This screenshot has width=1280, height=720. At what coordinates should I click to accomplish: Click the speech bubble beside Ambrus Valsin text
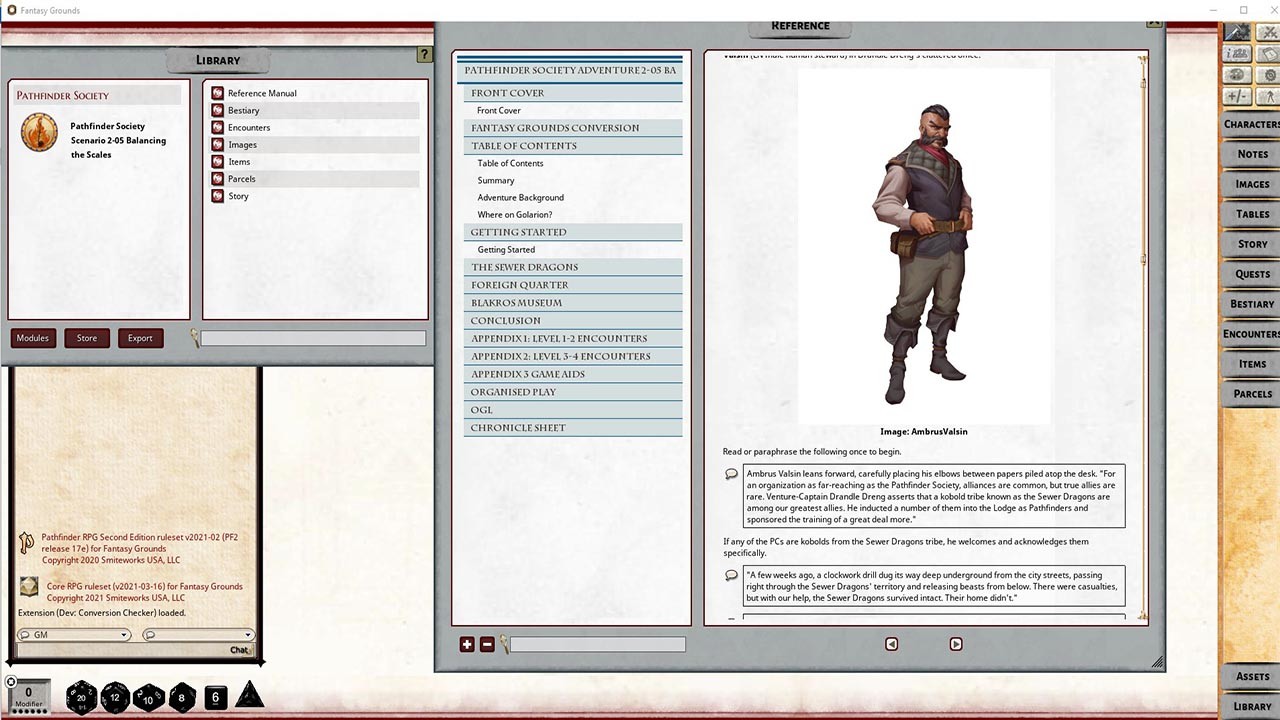(731, 474)
